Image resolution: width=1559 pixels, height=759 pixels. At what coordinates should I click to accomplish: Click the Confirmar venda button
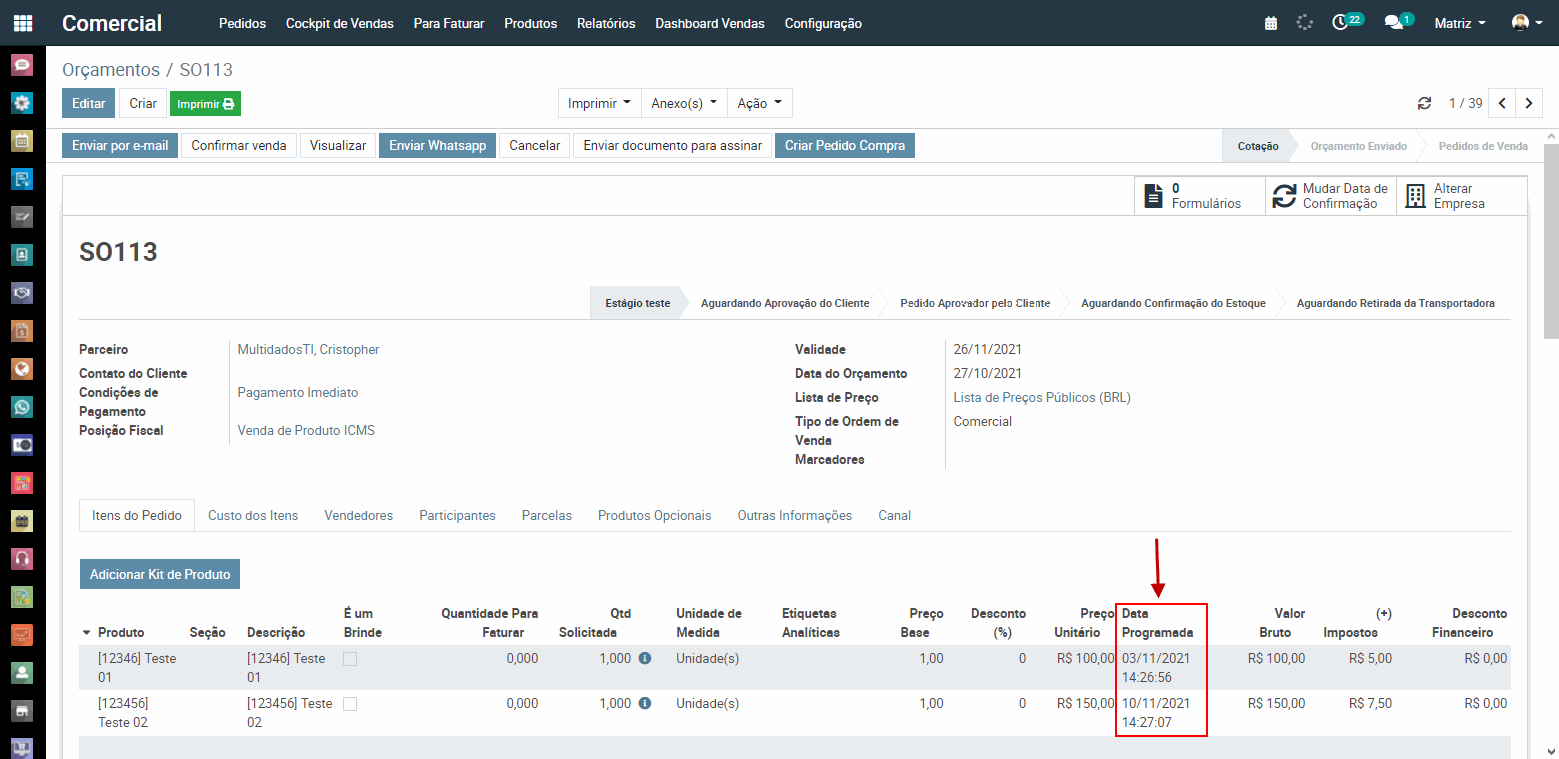[x=239, y=145]
